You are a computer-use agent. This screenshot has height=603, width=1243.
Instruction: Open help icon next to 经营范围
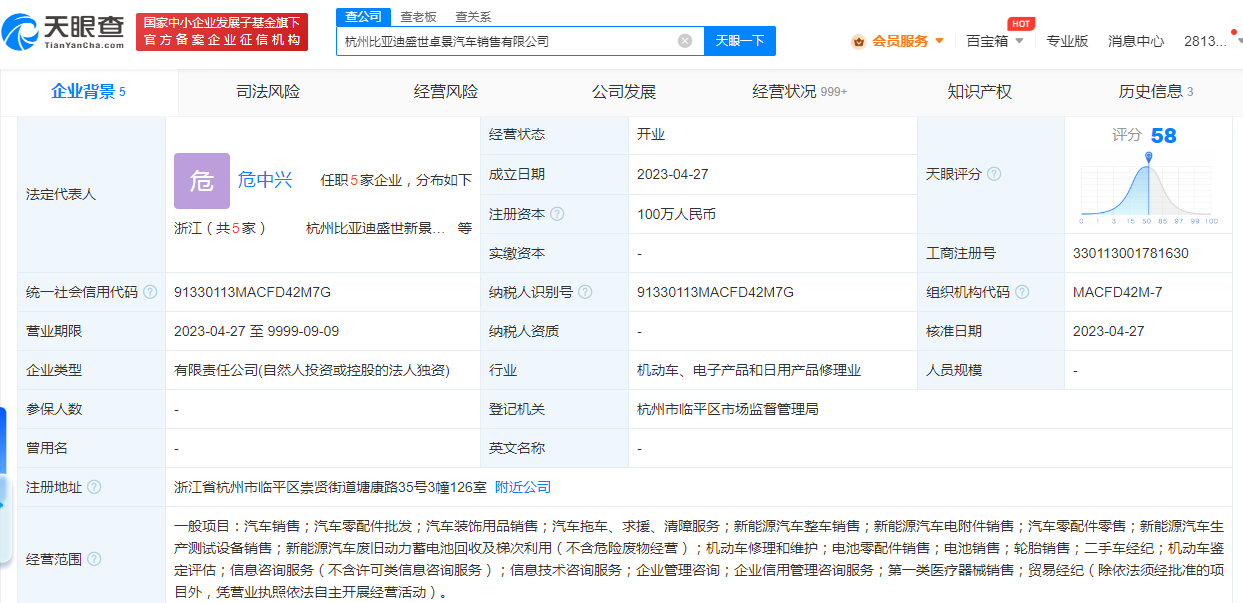(94, 559)
